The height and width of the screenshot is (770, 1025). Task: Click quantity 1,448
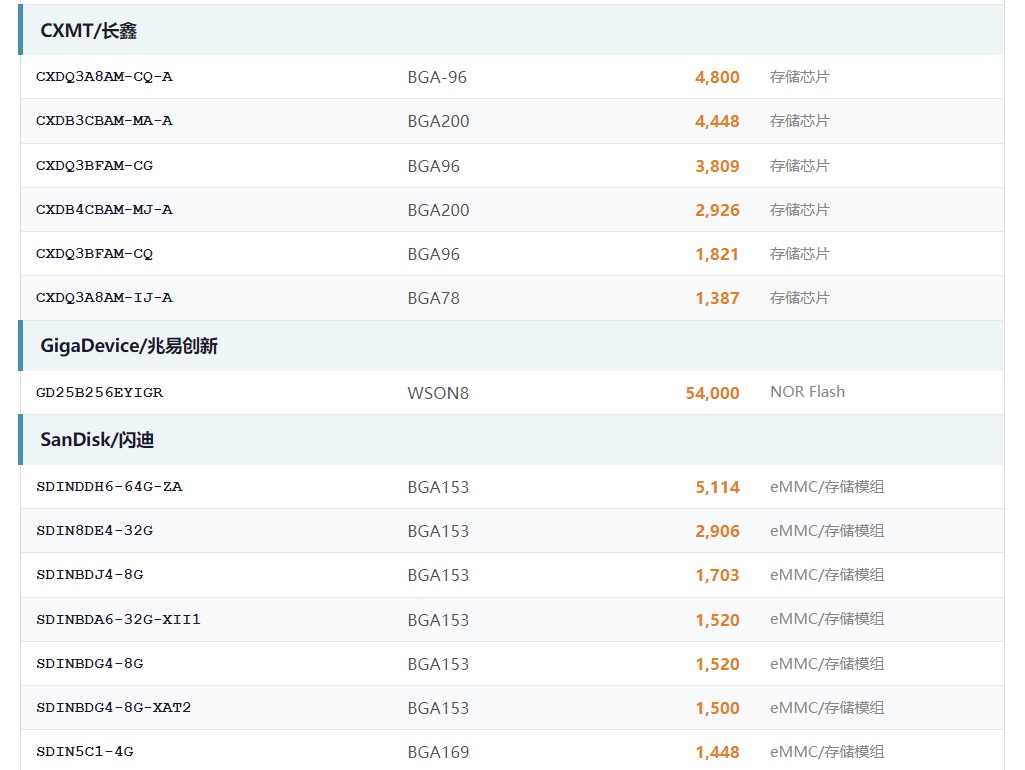pos(717,752)
